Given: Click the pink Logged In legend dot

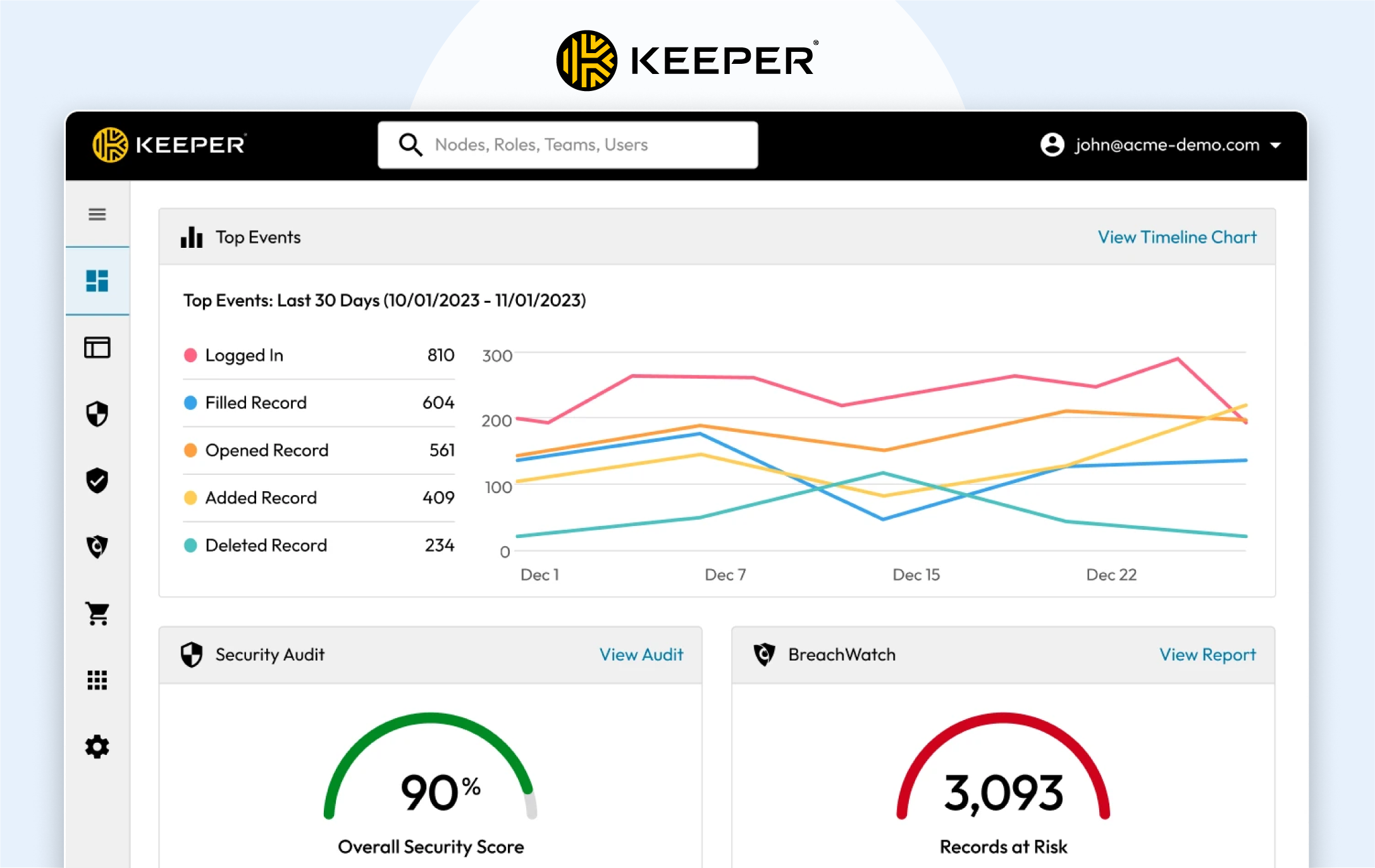Looking at the screenshot, I should click(x=190, y=355).
